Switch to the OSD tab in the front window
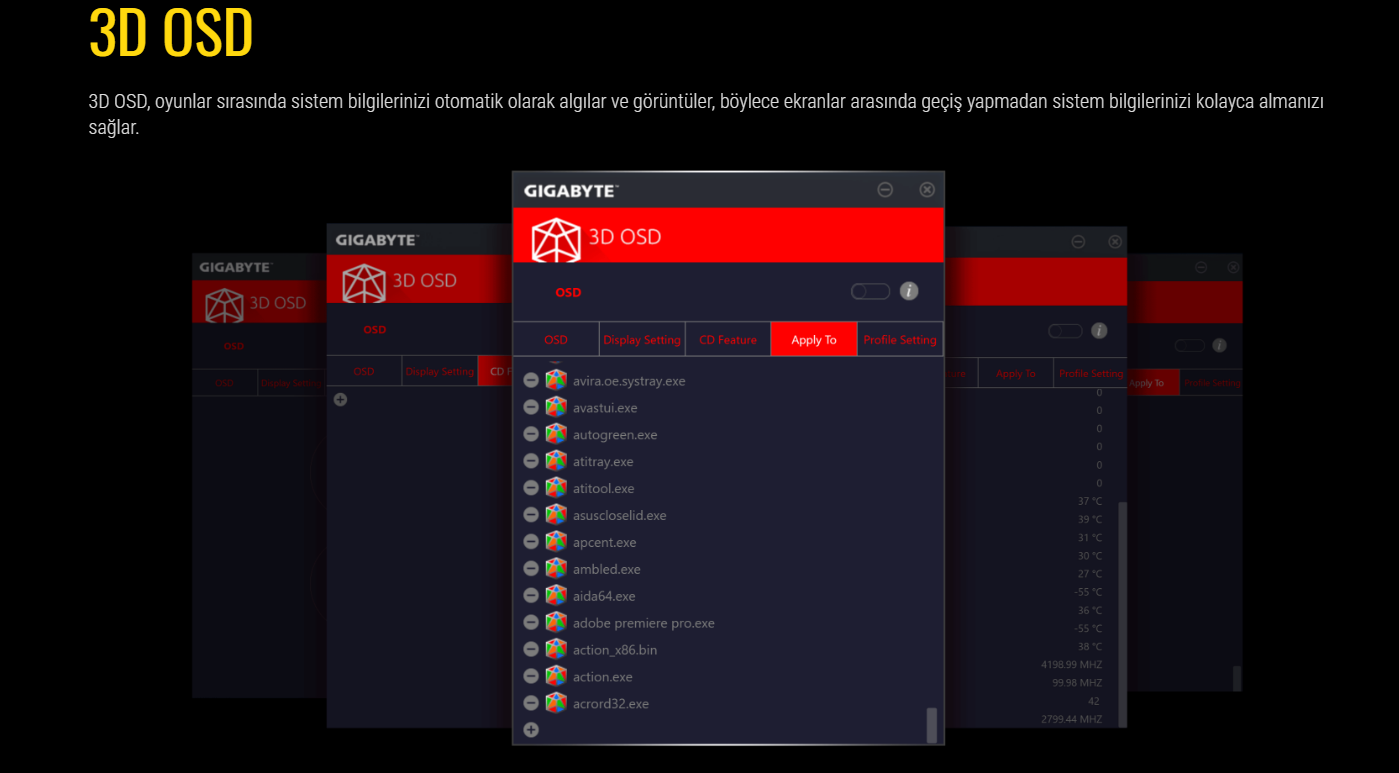 (556, 340)
